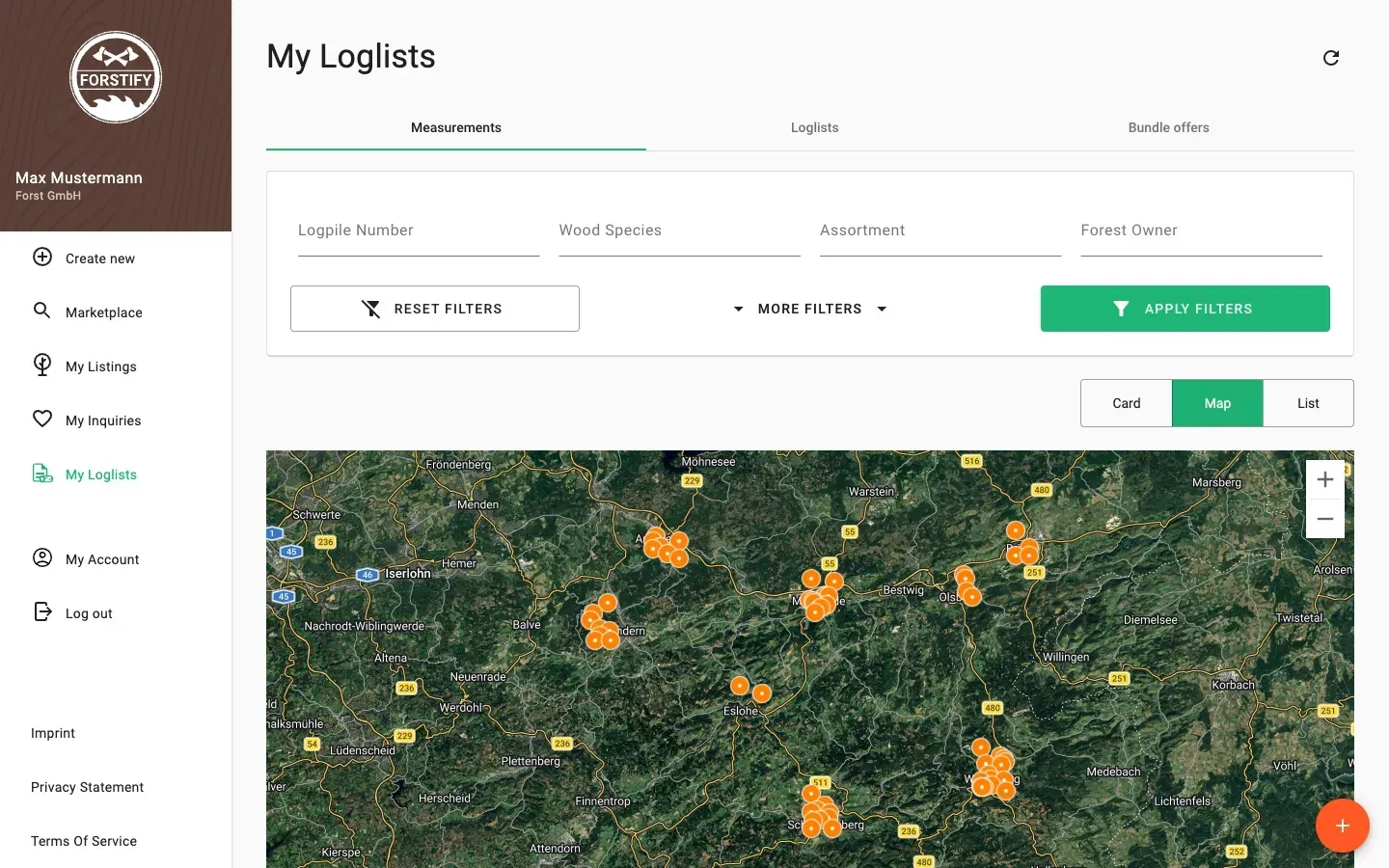Click the orange floating add button
The image size is (1389, 868).
tap(1343, 826)
